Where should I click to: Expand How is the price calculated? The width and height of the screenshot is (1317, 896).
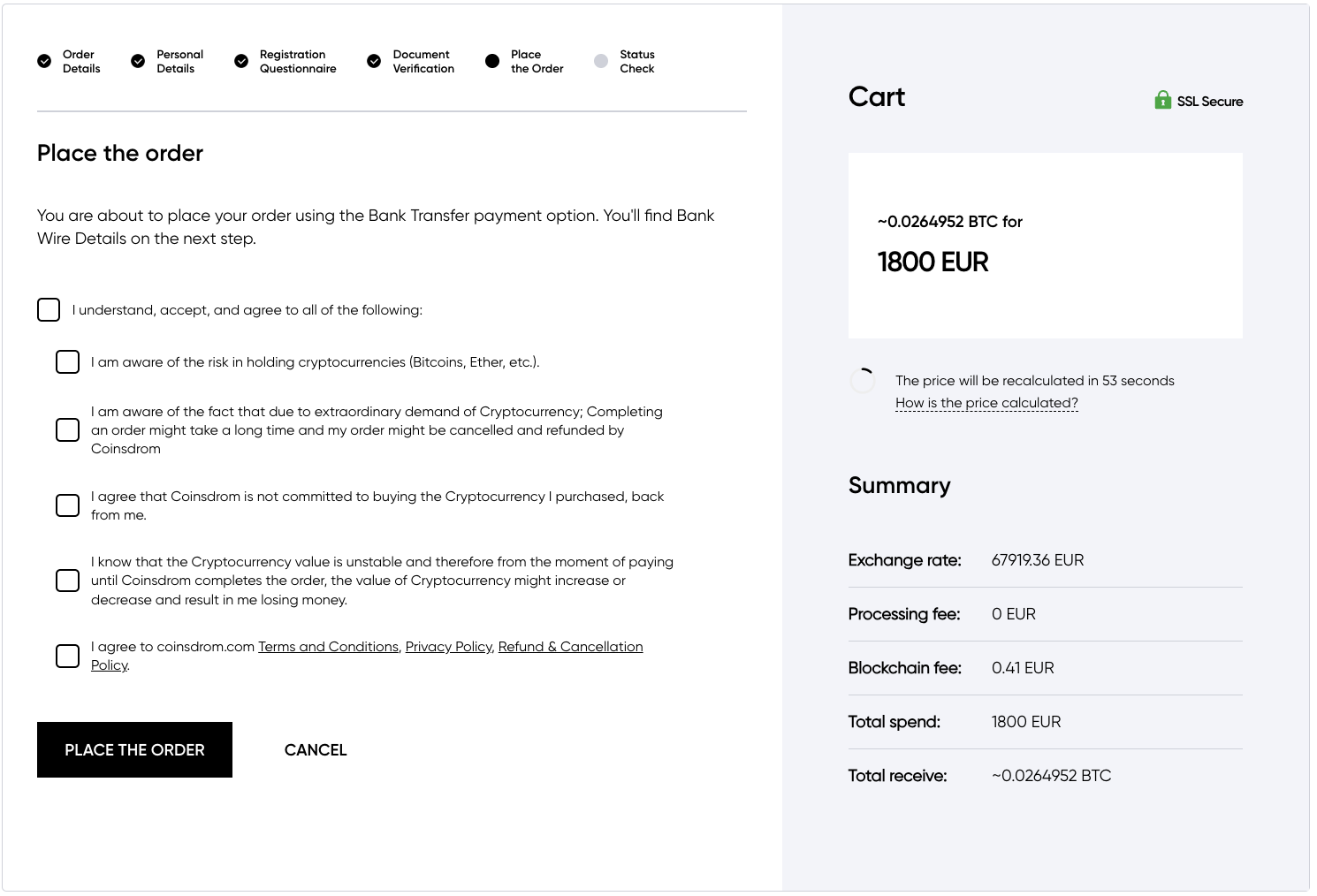[x=986, y=403]
